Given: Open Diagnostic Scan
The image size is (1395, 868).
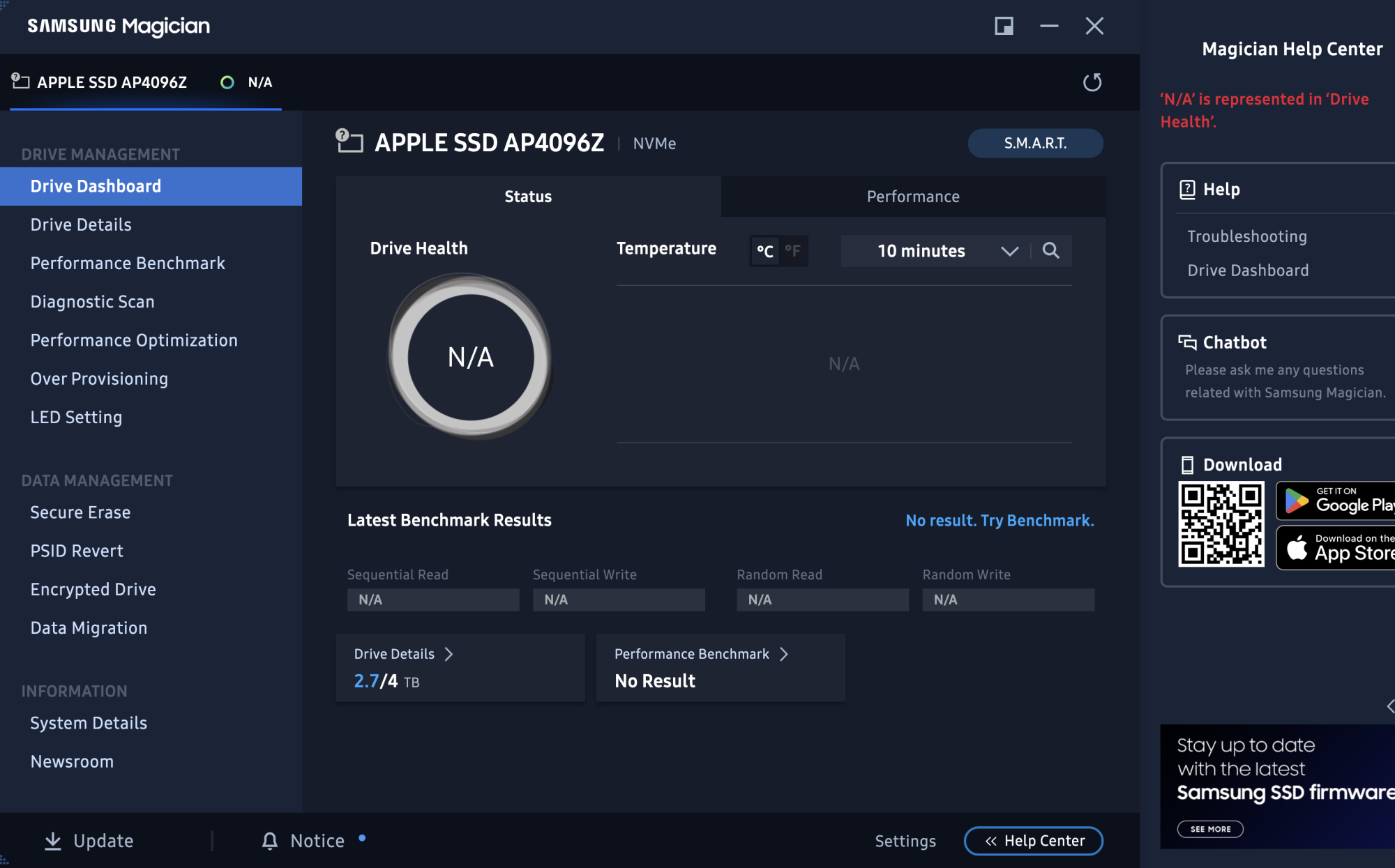Looking at the screenshot, I should (92, 301).
